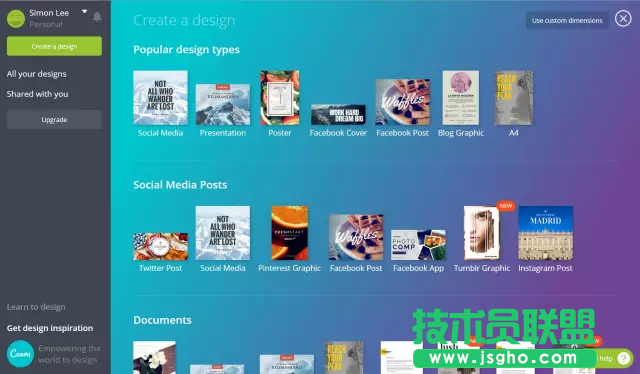Select the Facebook Cover design thumbnail
Image resolution: width=640 pixels, height=374 pixels.
coord(338,114)
